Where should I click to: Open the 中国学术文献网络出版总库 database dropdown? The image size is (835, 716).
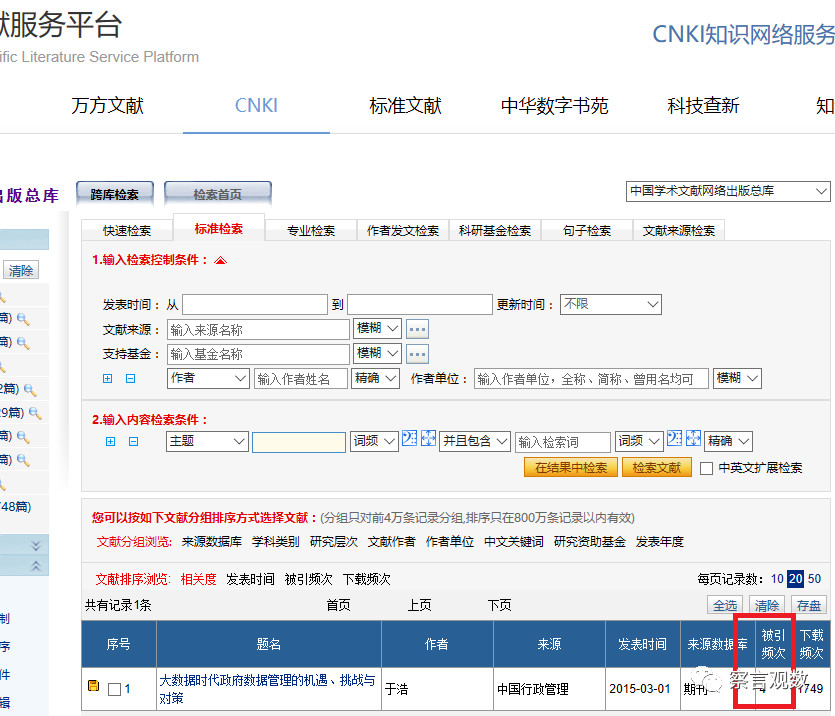[x=728, y=192]
